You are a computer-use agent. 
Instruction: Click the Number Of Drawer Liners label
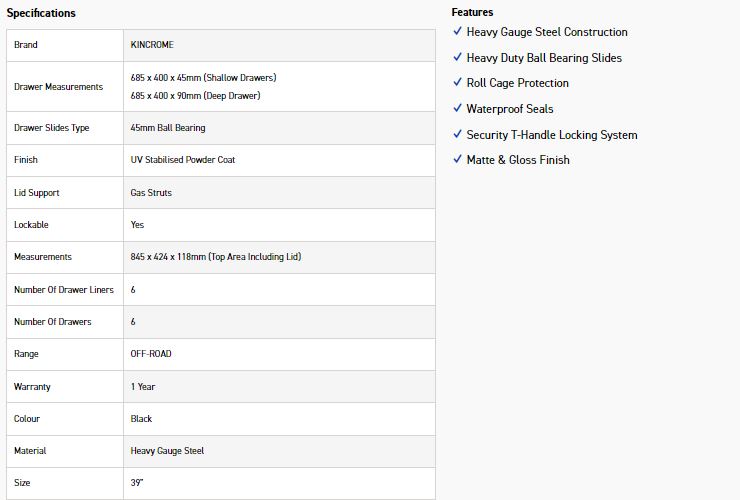[x=64, y=290]
